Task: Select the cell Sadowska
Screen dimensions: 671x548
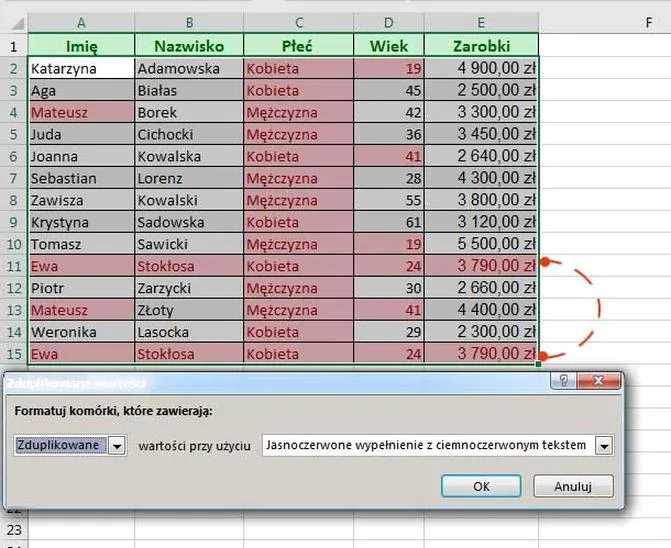Action: 189,222
